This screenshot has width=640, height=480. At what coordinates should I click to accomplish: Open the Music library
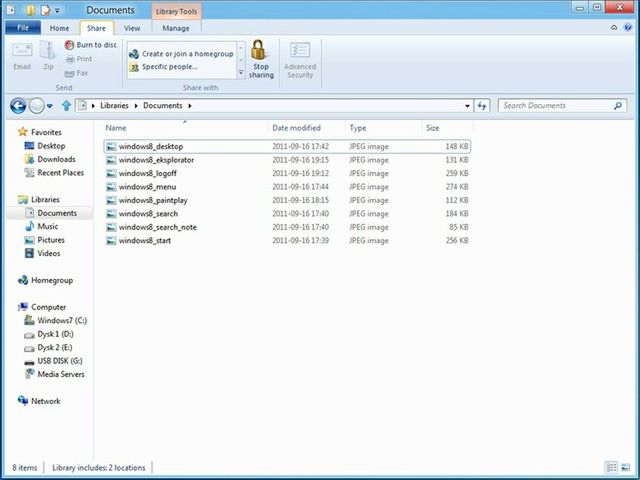pos(42,226)
